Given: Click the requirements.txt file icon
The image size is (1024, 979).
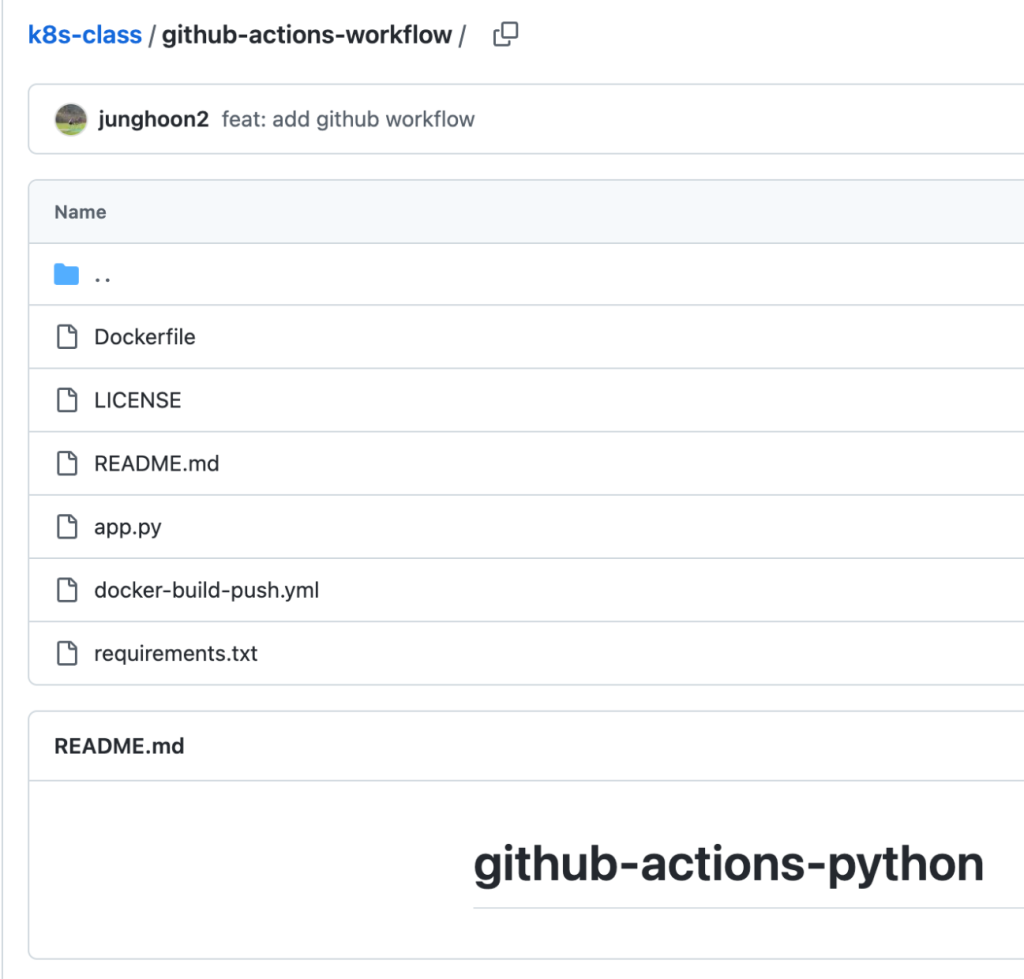Looking at the screenshot, I should click(67, 654).
